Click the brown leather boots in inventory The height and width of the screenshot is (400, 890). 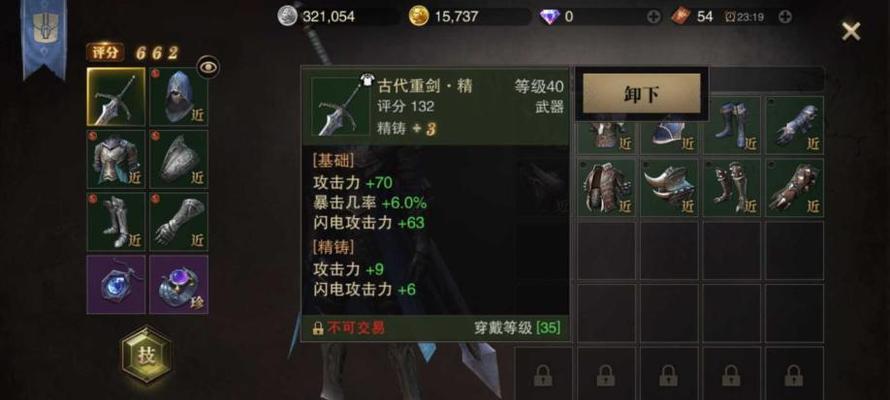pyautogui.click(x=732, y=188)
